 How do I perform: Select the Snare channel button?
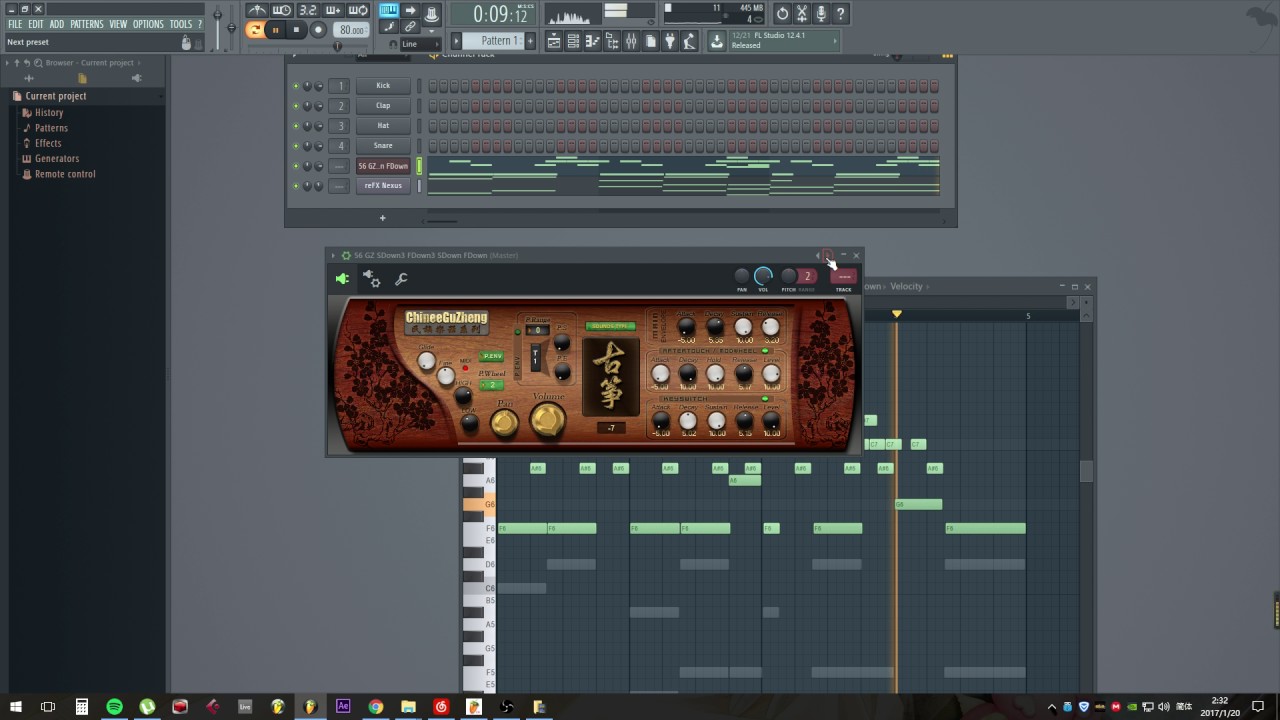point(383,146)
